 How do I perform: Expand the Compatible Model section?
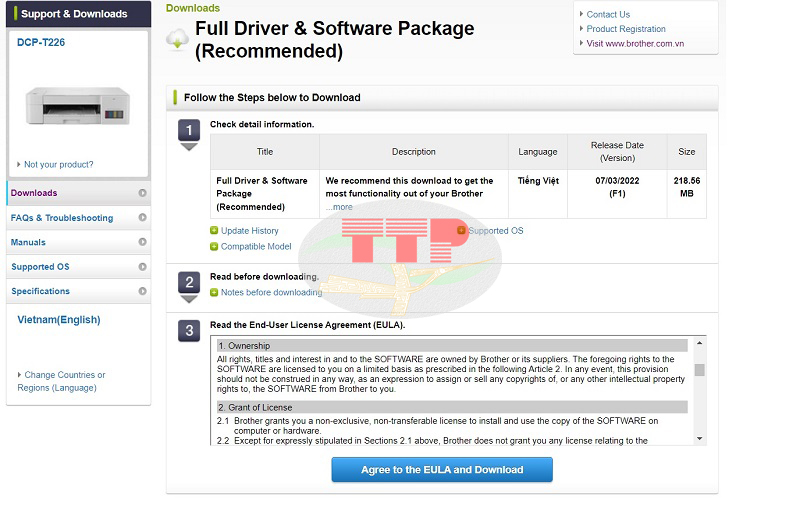point(256,246)
